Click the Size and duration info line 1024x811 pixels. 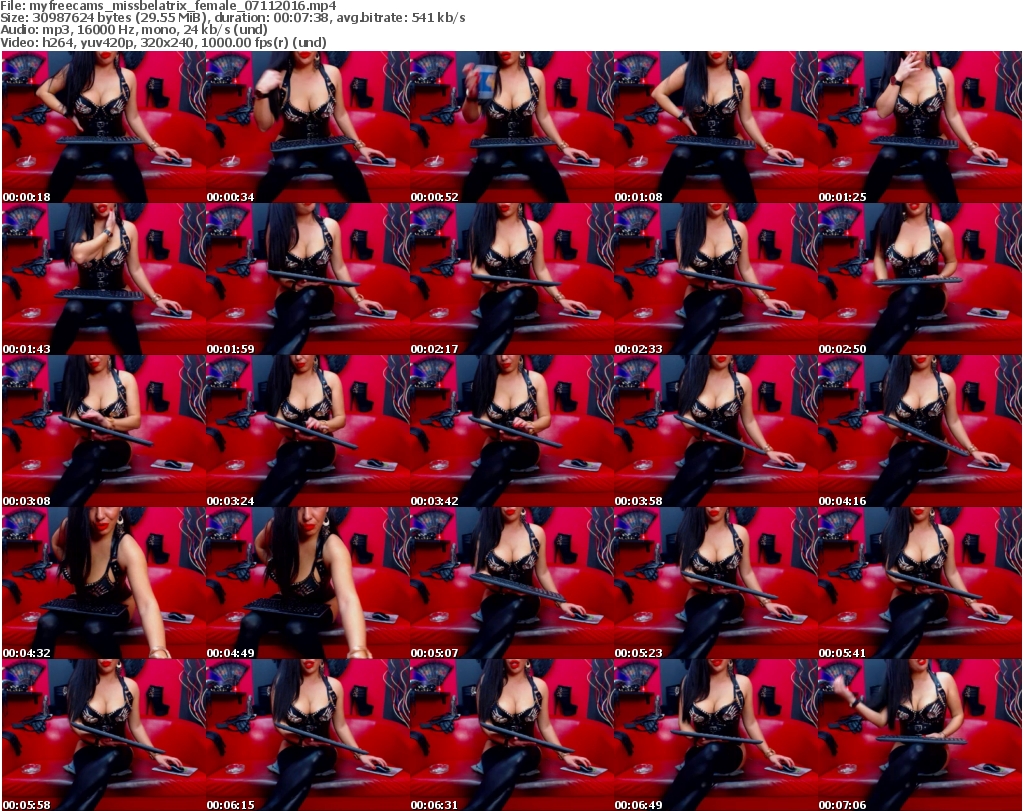232,18
